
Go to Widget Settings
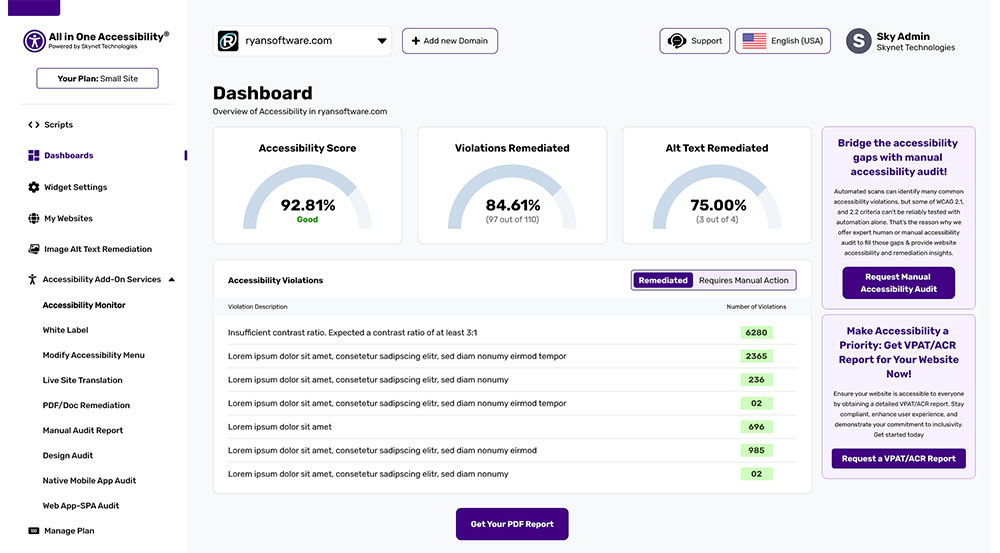pyautogui.click(x=75, y=187)
